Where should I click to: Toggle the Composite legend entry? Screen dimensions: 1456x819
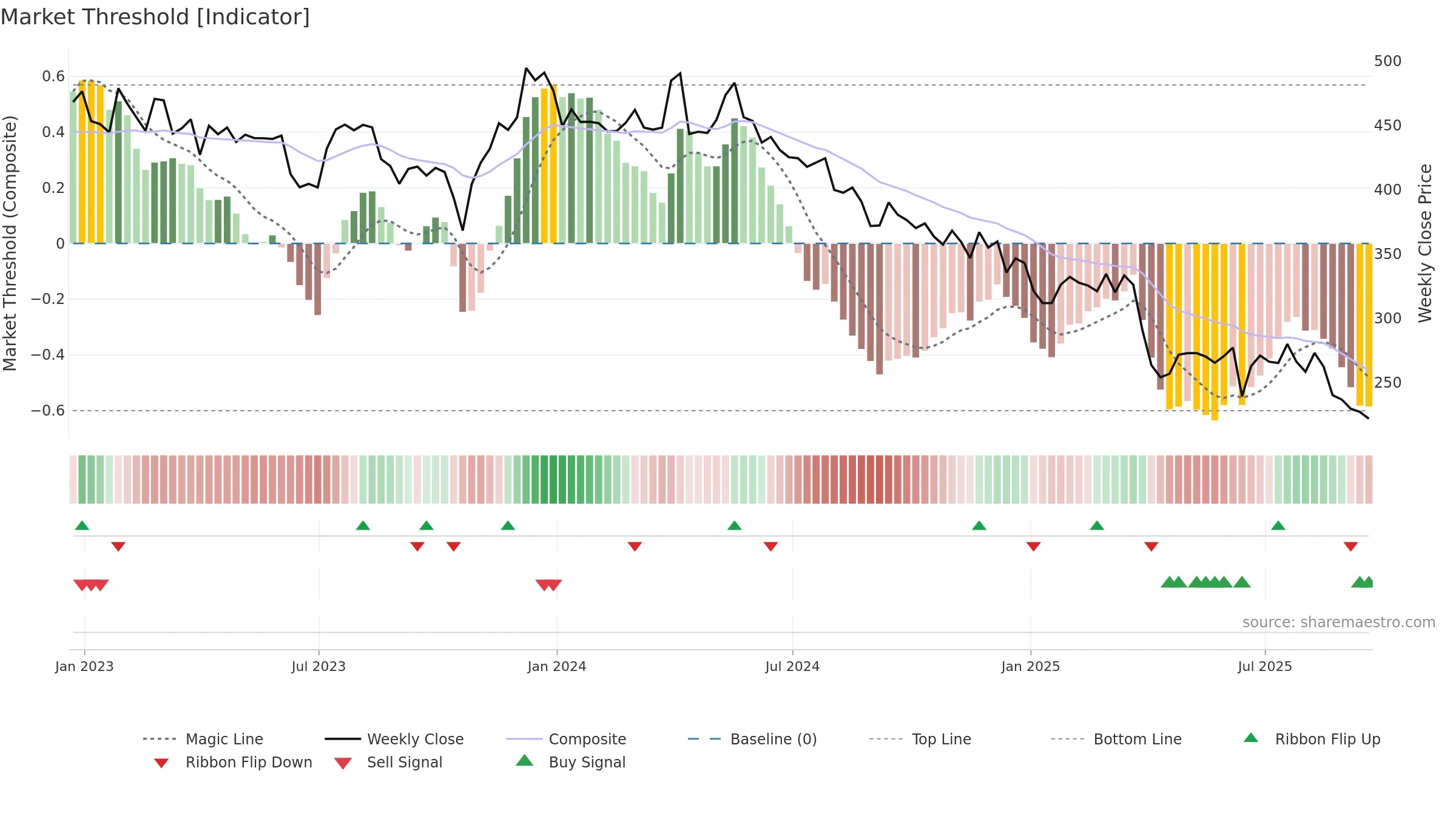(566, 739)
